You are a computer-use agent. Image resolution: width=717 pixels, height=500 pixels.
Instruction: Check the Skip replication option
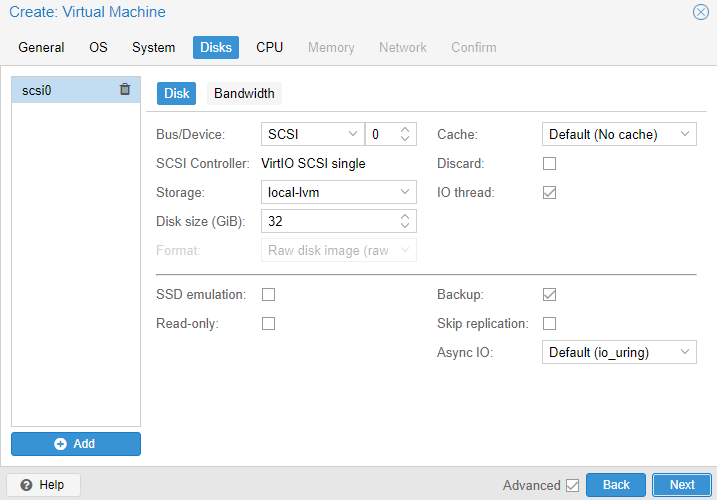(x=549, y=323)
